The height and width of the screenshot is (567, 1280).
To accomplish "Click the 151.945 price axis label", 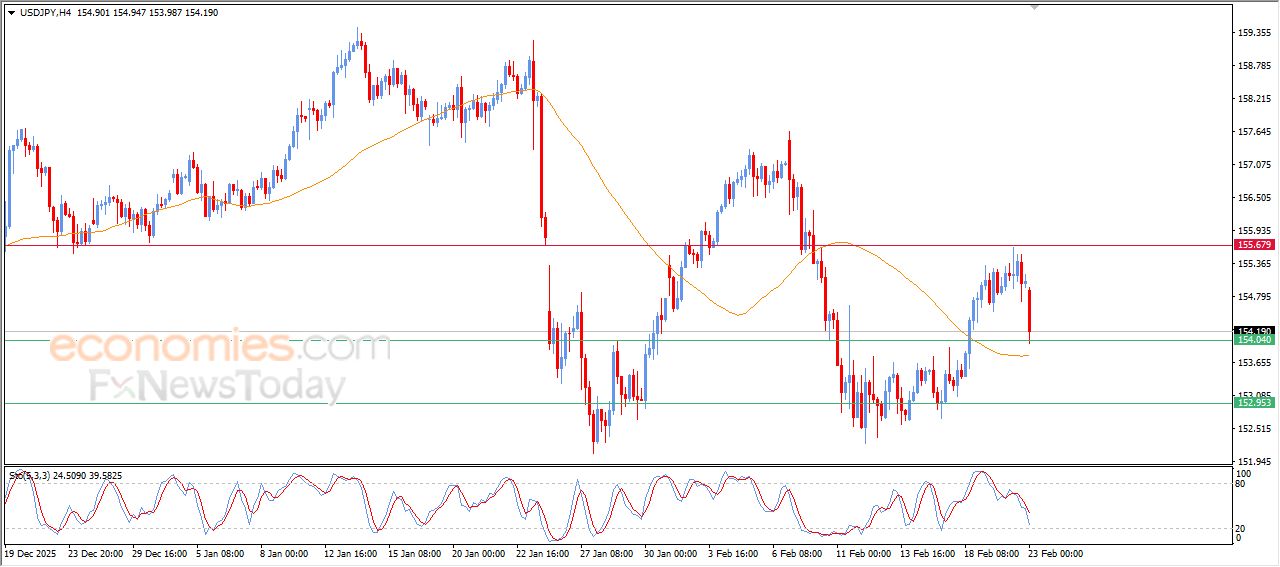I will 1253,461.
